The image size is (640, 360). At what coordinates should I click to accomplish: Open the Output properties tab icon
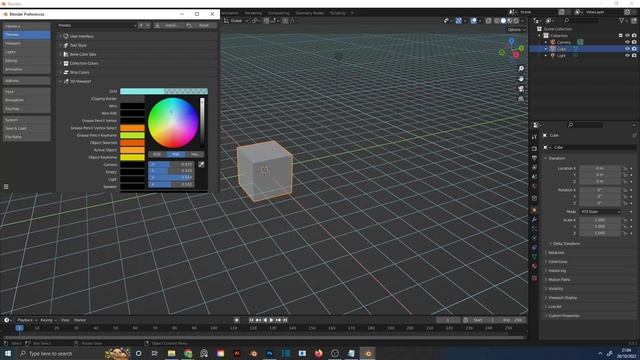click(534, 158)
